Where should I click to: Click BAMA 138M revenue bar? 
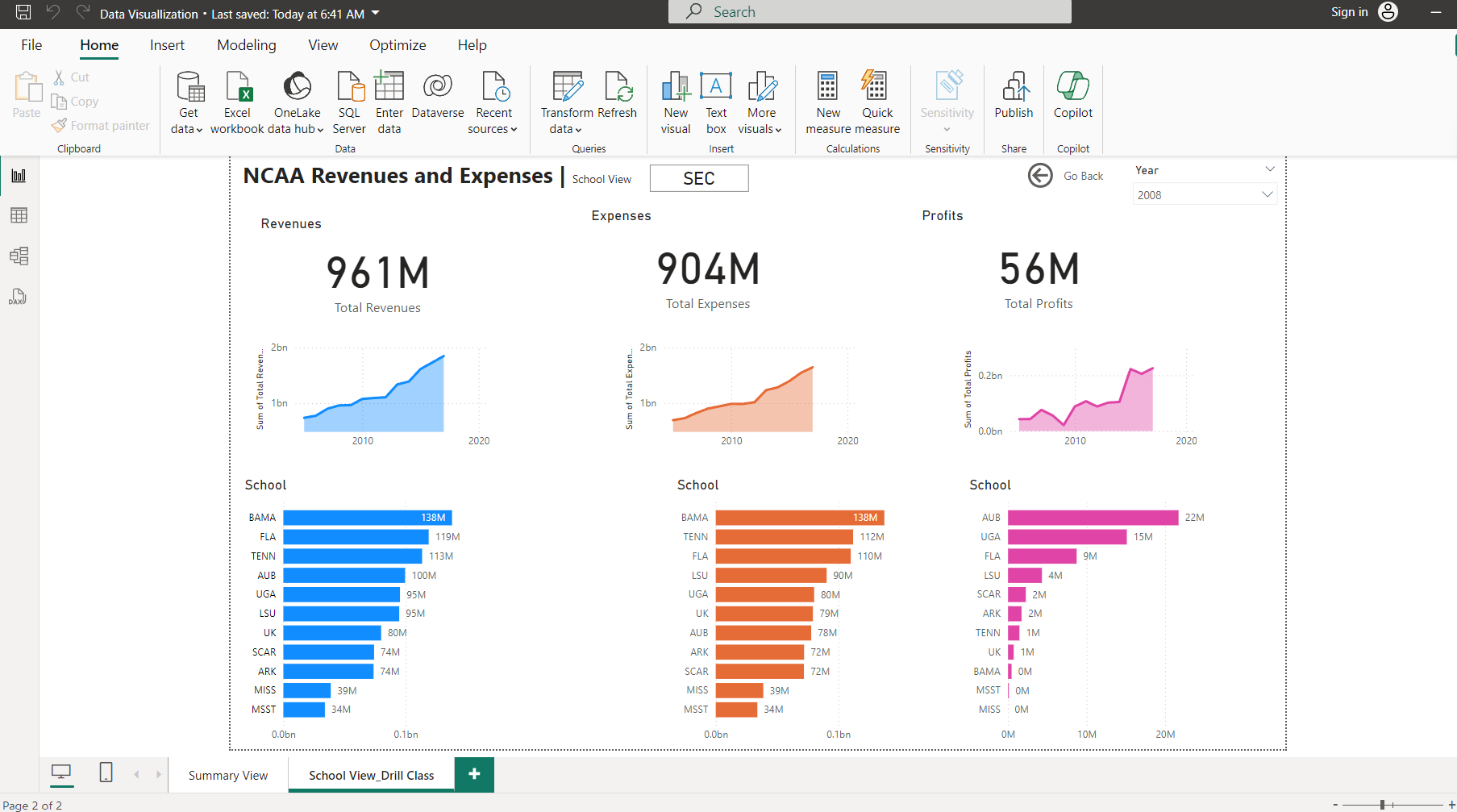click(368, 518)
